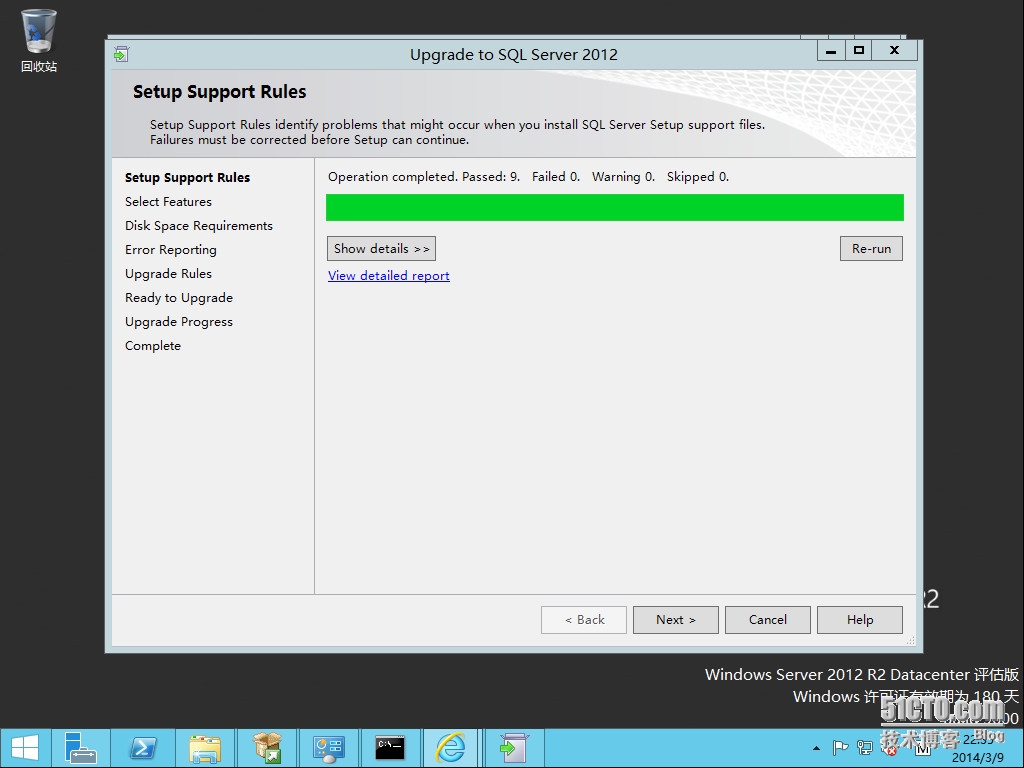Viewport: 1024px width, 768px height.
Task: Show hidden tray icons arrow
Action: [x=816, y=748]
